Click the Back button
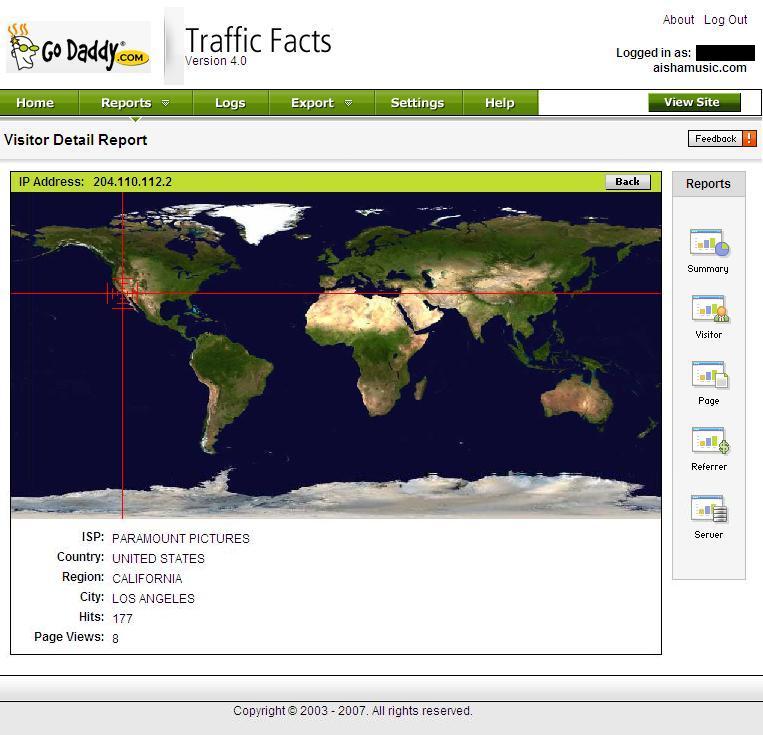763x735 pixels. click(x=628, y=182)
